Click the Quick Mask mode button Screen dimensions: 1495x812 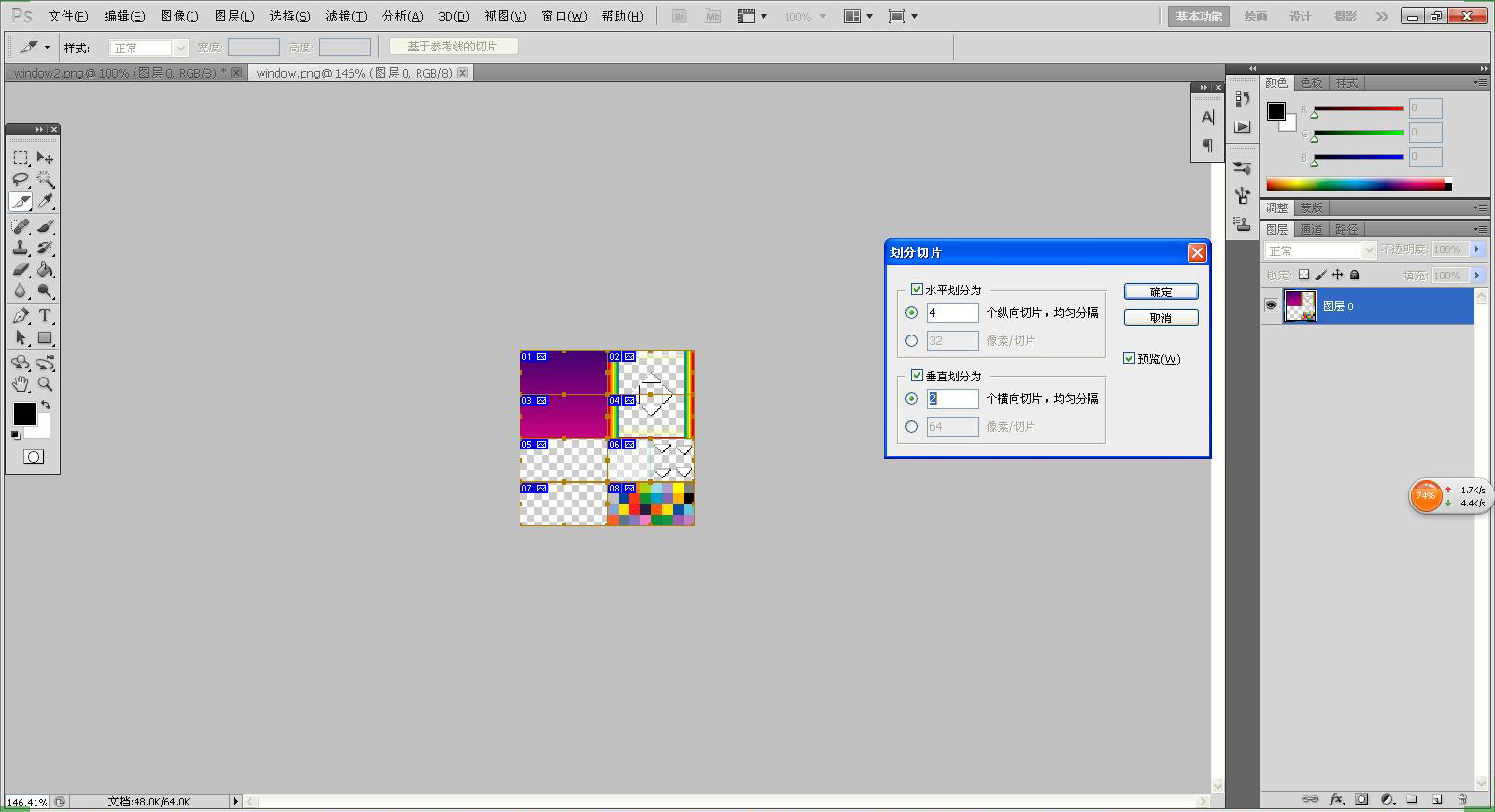[x=34, y=457]
